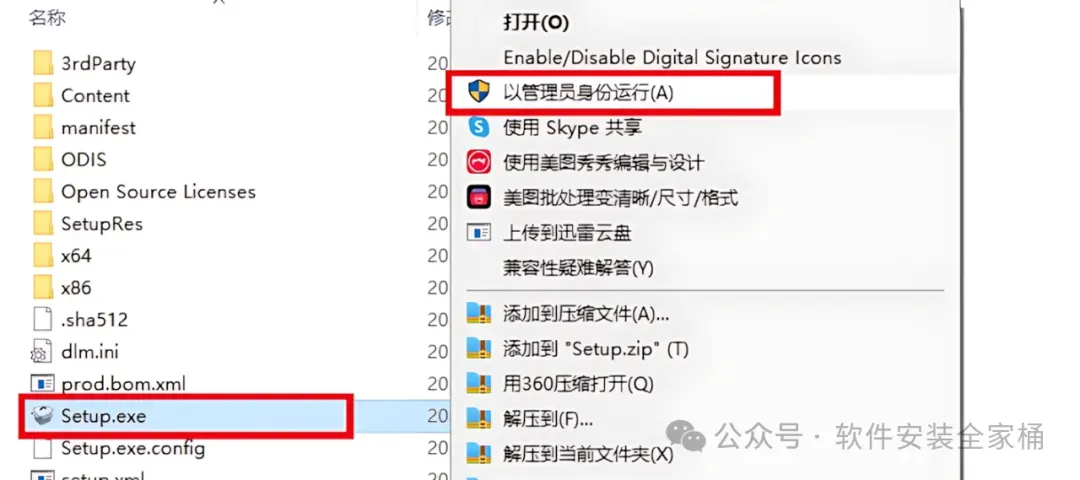Screen dimensions: 1080x480
Task: Select the prod.bom.xml file
Action: tap(123, 384)
